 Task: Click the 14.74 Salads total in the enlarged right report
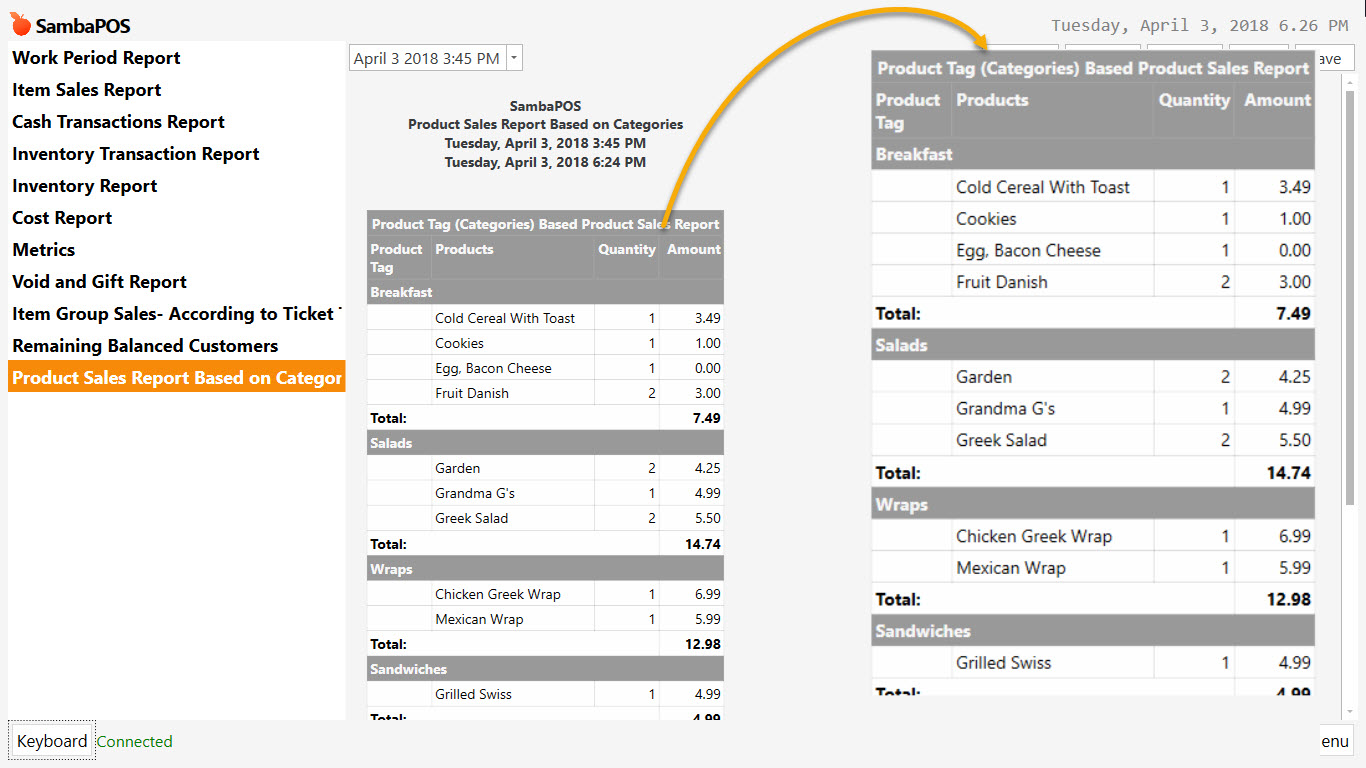(1289, 472)
